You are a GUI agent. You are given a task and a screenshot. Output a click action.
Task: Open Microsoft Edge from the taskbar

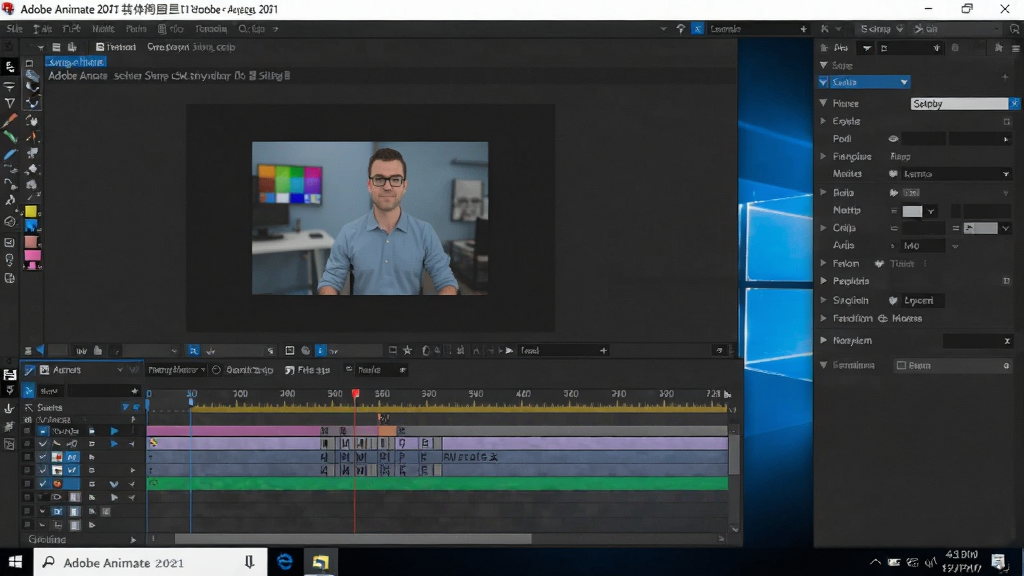pos(285,562)
